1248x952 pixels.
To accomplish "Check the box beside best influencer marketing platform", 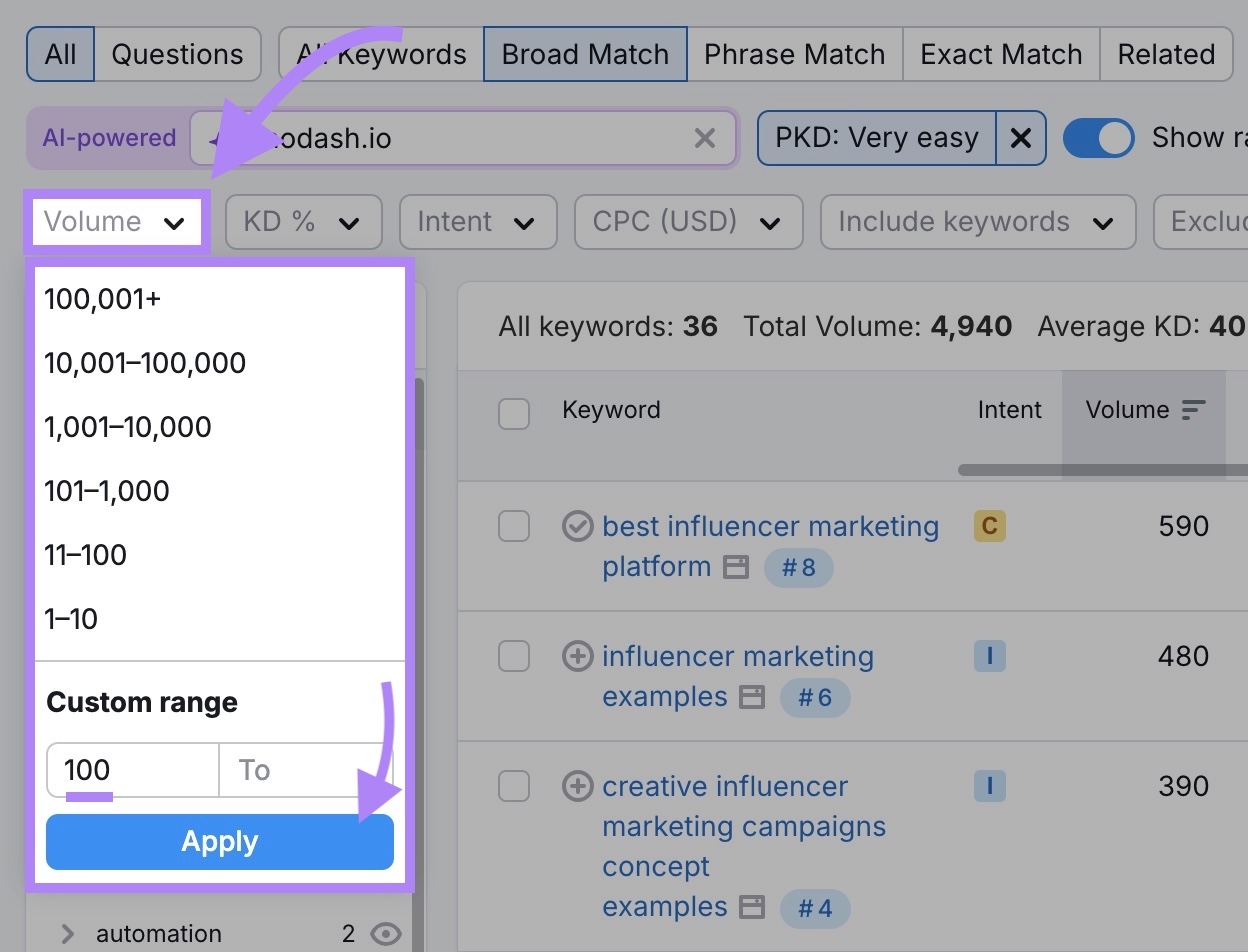I will pos(514,526).
